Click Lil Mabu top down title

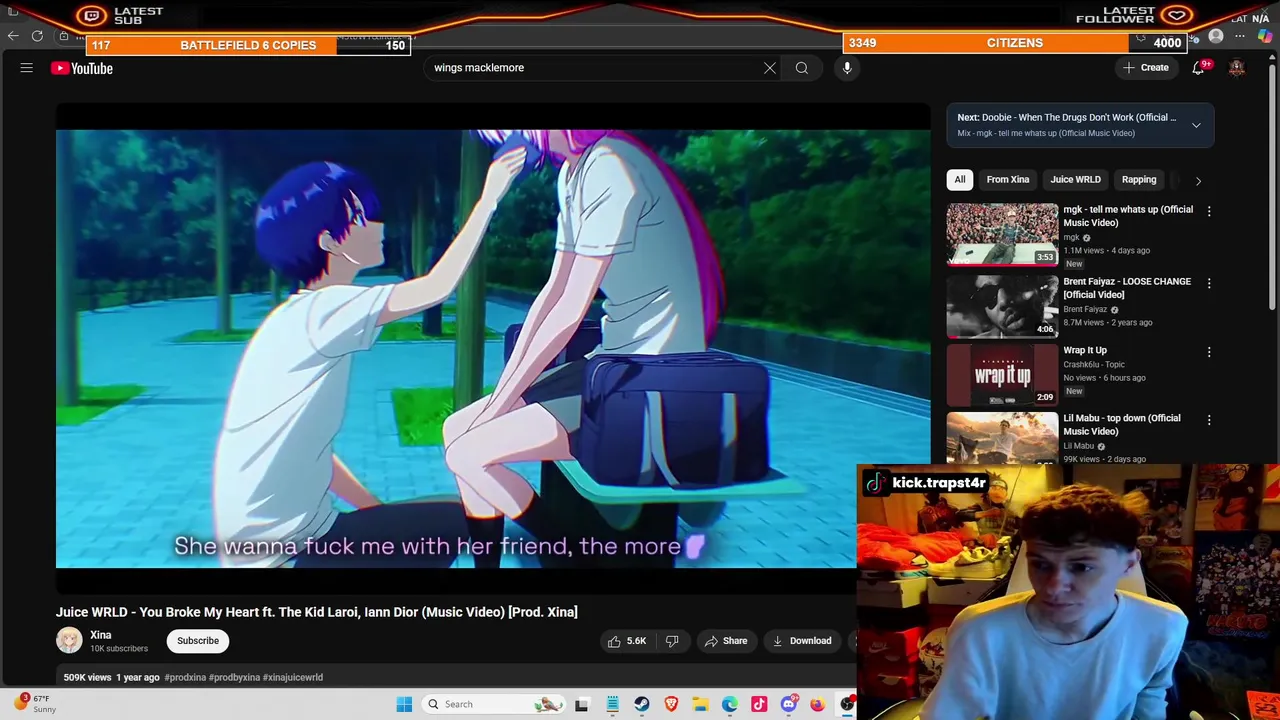[1122, 425]
